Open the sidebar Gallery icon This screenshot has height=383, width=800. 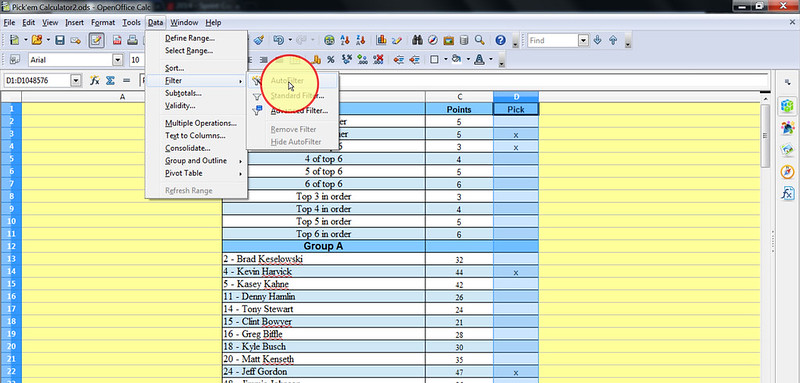coord(787,149)
